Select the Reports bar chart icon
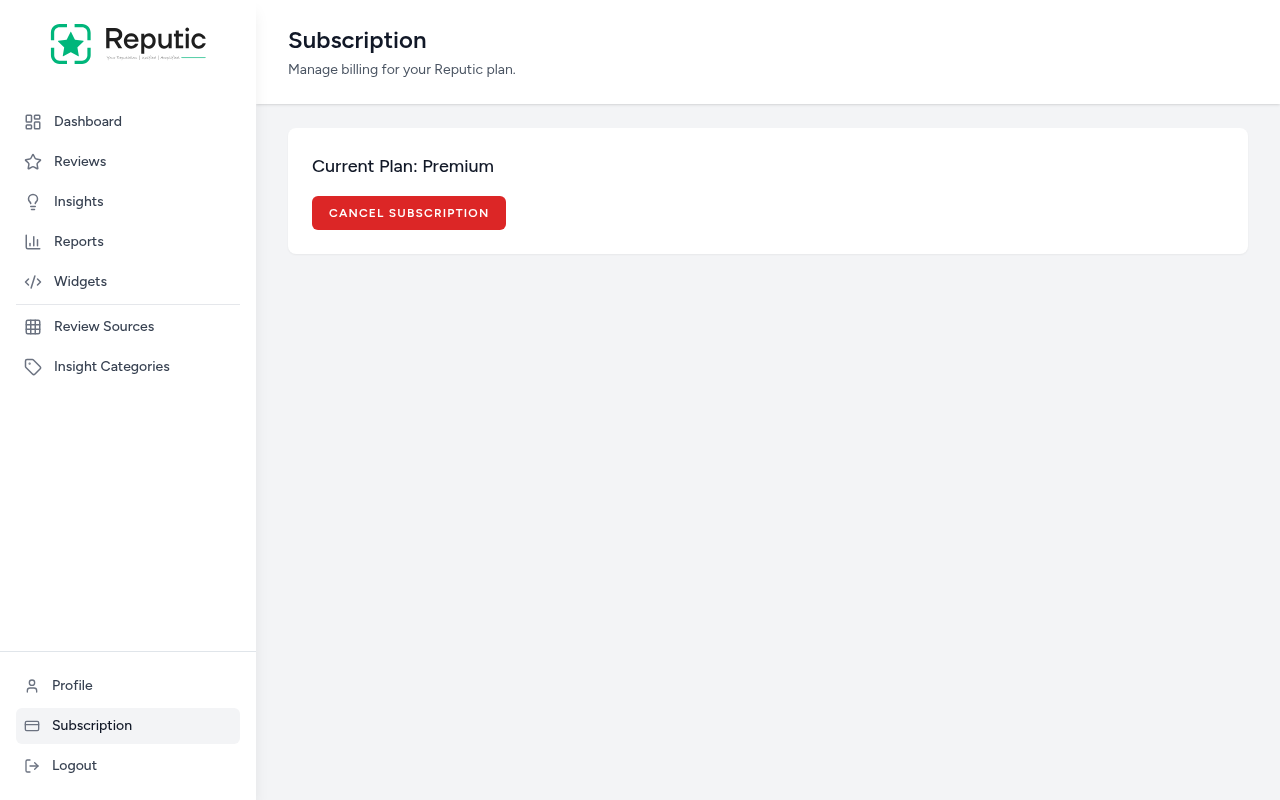 click(x=32, y=241)
